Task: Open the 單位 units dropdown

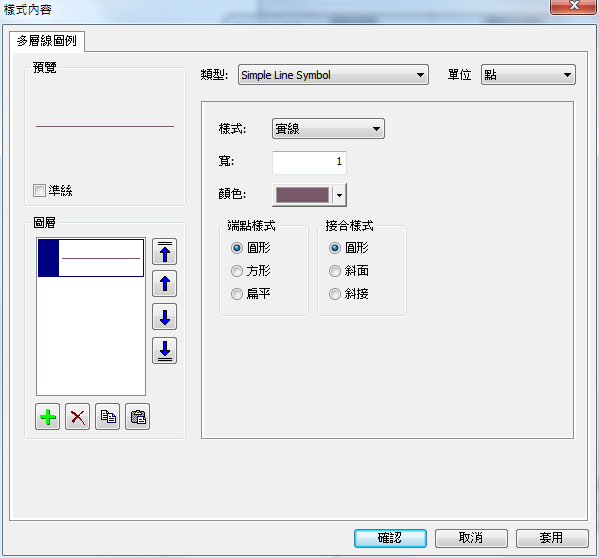Action: [x=528, y=75]
